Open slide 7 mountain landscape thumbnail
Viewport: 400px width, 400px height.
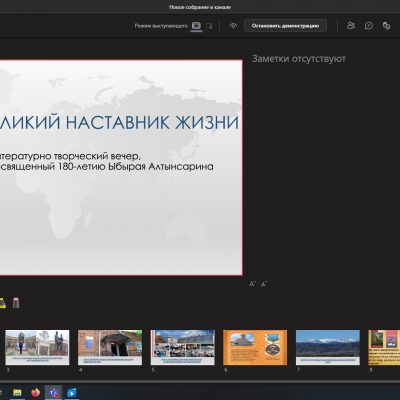coord(328,348)
